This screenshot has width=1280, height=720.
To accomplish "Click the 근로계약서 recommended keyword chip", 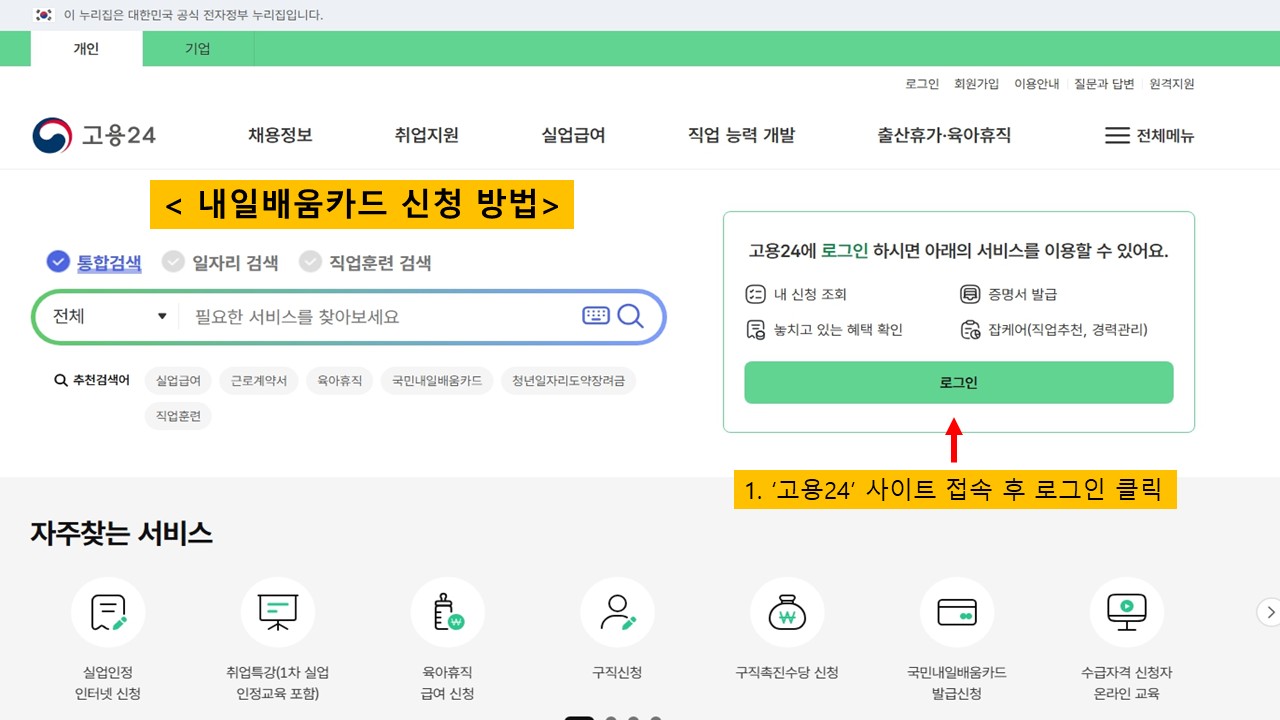I will (258, 380).
